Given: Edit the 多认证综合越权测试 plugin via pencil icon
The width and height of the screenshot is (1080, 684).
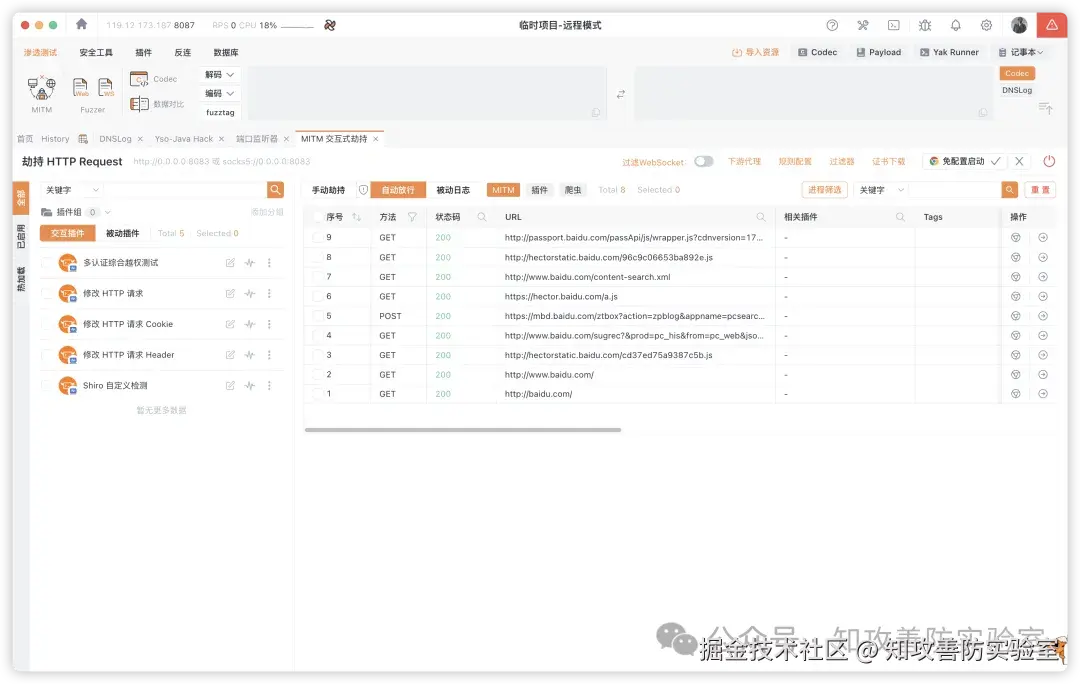Looking at the screenshot, I should pyautogui.click(x=230, y=262).
